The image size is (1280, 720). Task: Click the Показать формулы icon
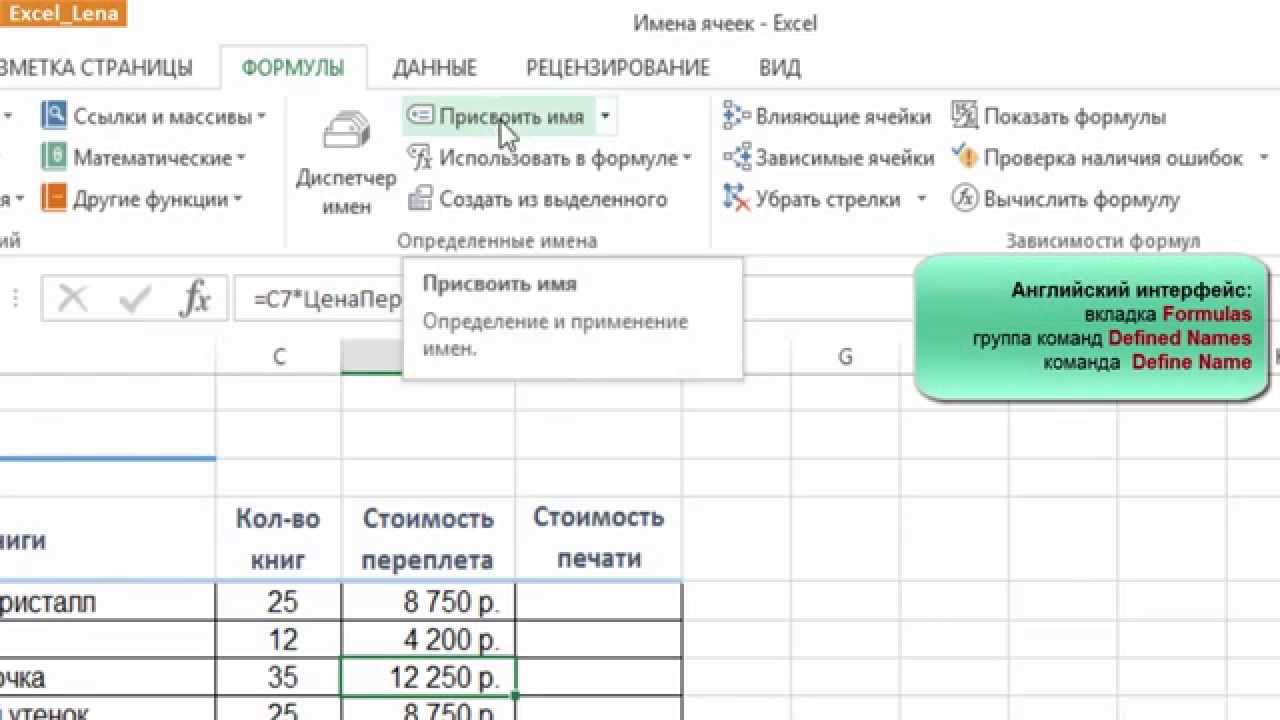tap(964, 116)
